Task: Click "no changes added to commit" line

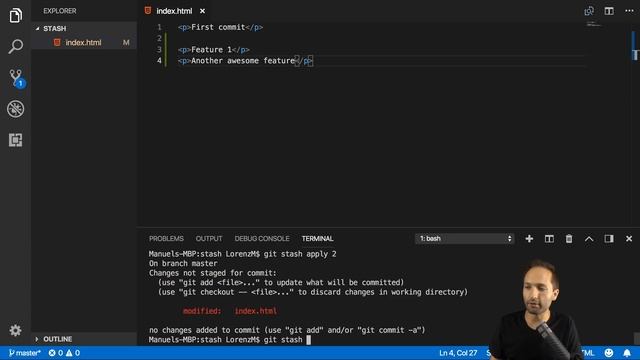Action: pyautogui.click(x=287, y=330)
